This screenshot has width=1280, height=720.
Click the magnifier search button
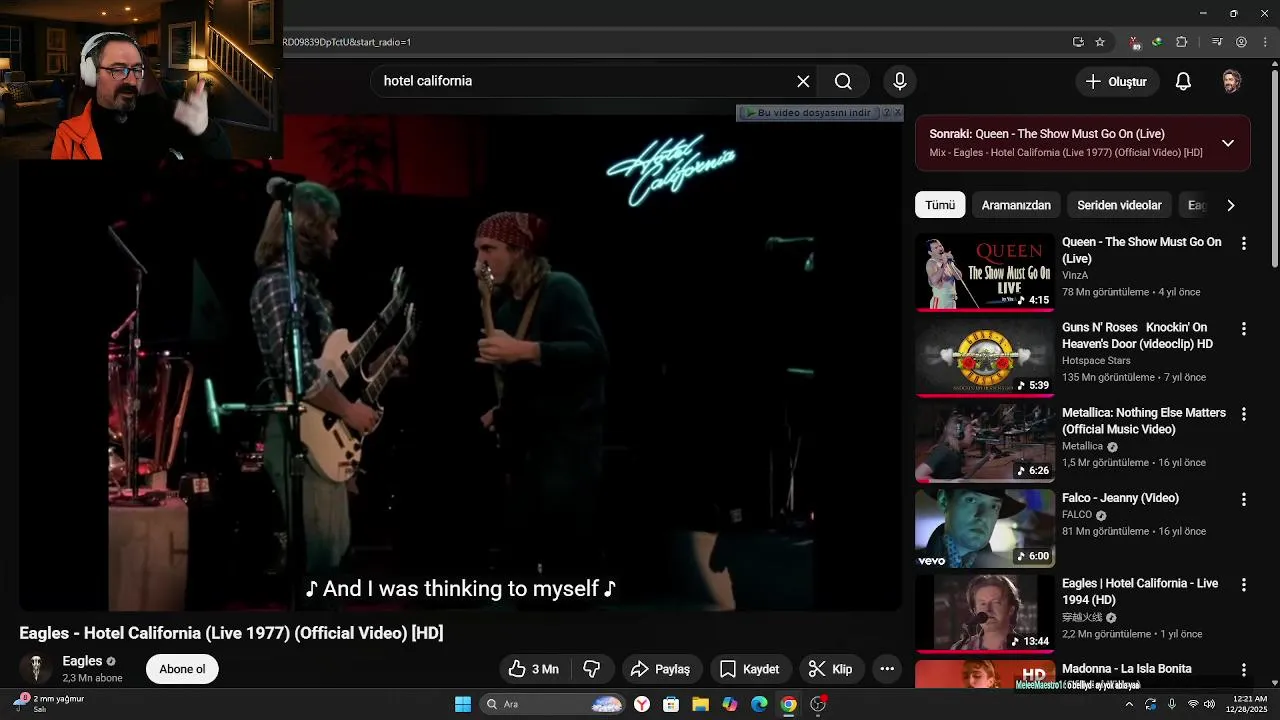(x=843, y=81)
